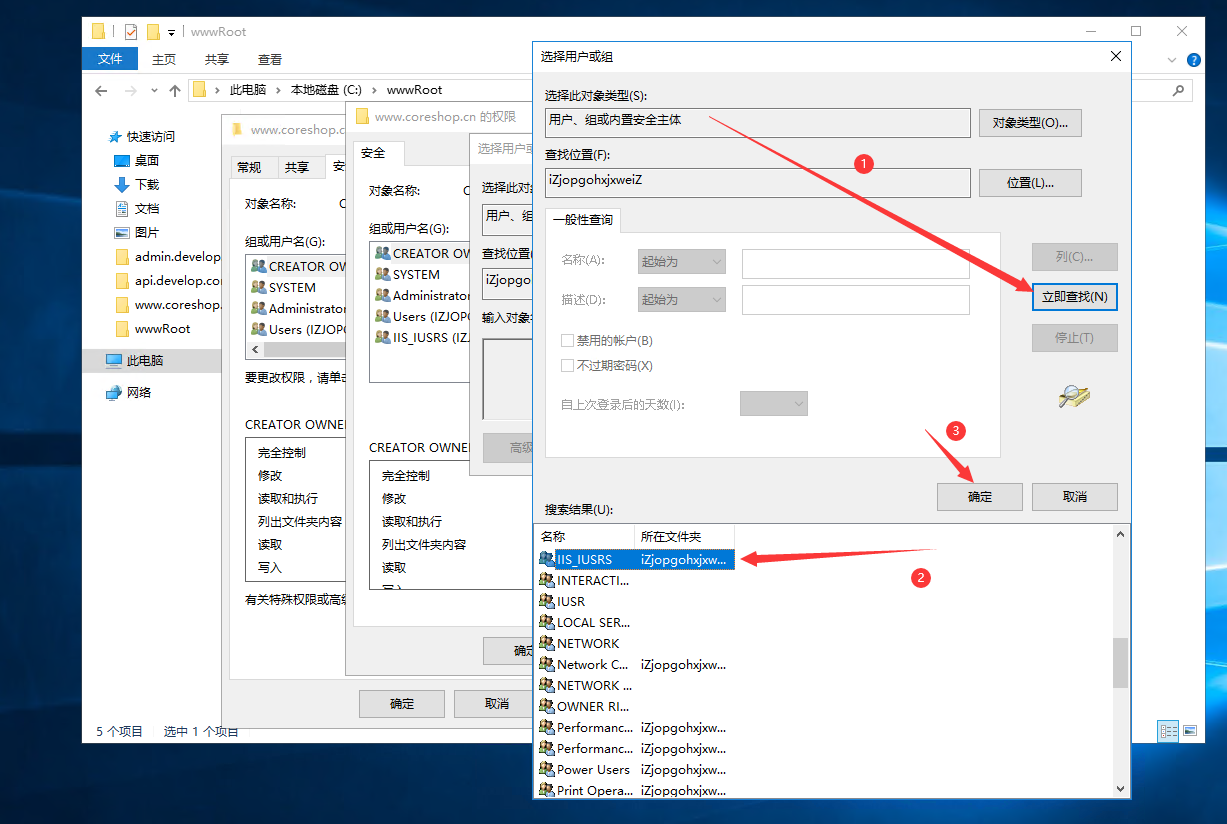Screen dimensions: 1227x824
Task: Select IUSR entry in search results
Action: click(571, 601)
